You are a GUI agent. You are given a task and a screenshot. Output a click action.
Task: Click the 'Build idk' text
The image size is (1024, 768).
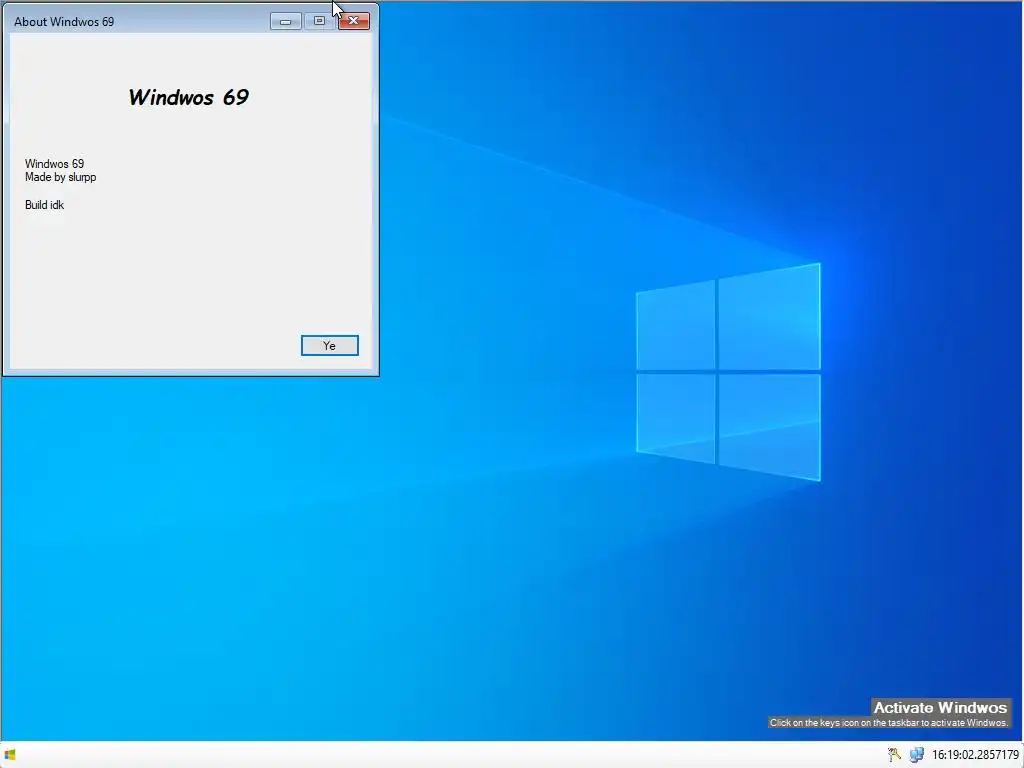[44, 205]
